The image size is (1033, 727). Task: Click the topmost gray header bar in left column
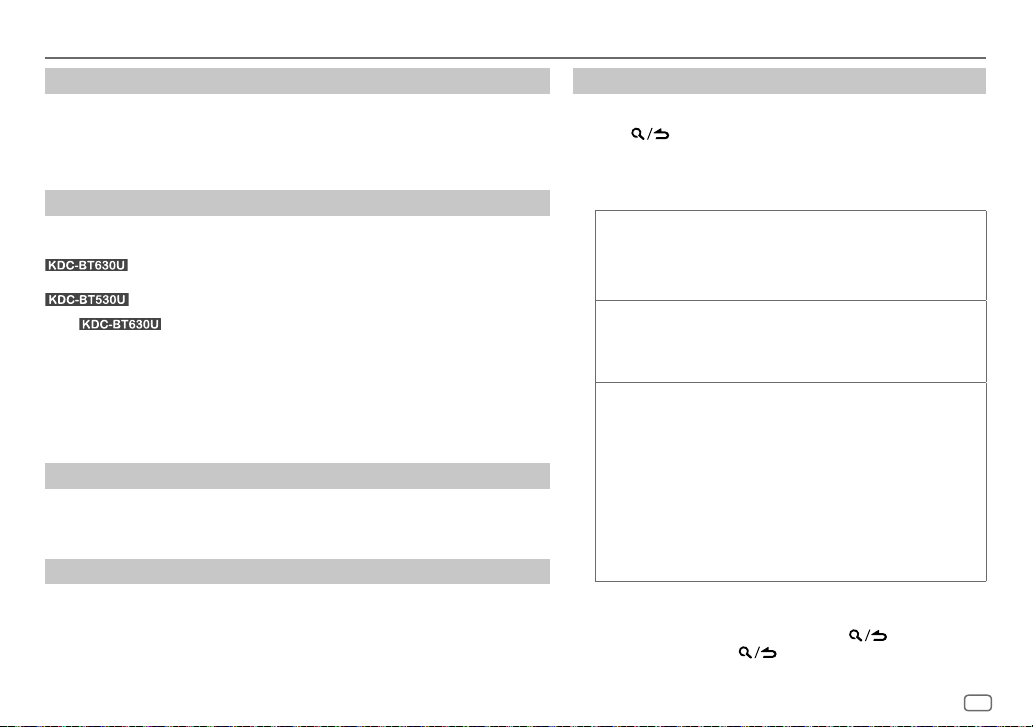[297, 81]
